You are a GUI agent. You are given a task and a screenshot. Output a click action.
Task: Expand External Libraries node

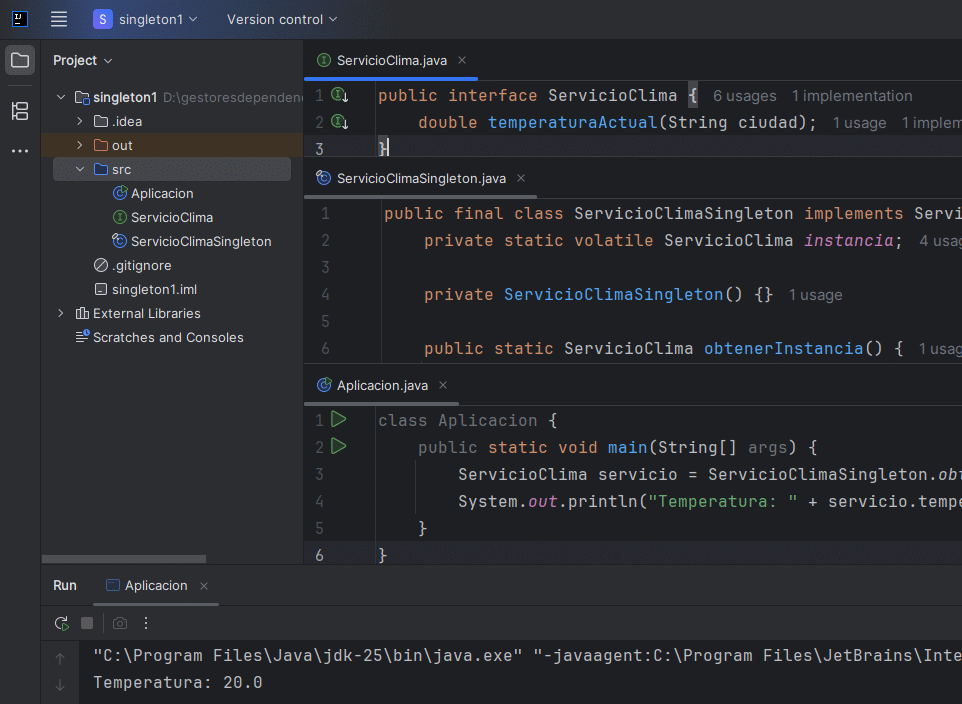(61, 313)
